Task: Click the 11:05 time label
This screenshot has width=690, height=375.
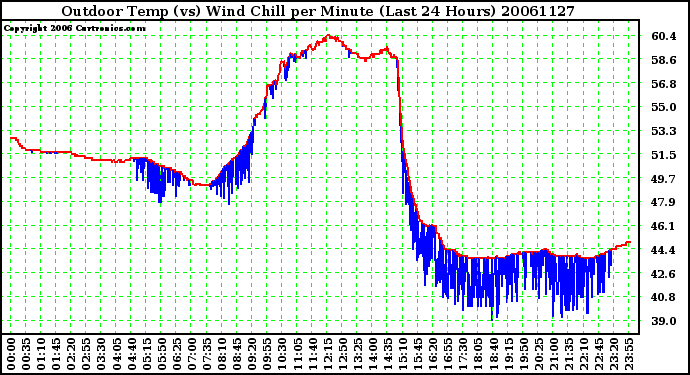Action: click(297, 354)
